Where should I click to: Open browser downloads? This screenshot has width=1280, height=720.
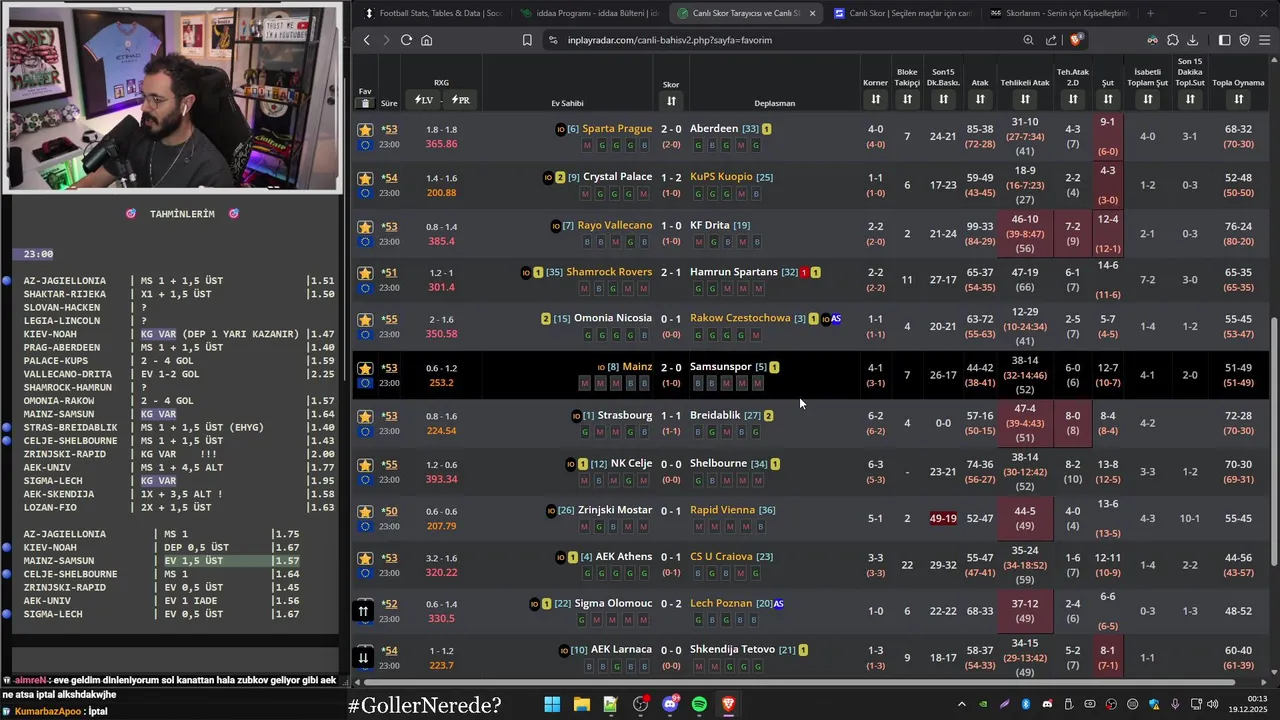(1193, 40)
